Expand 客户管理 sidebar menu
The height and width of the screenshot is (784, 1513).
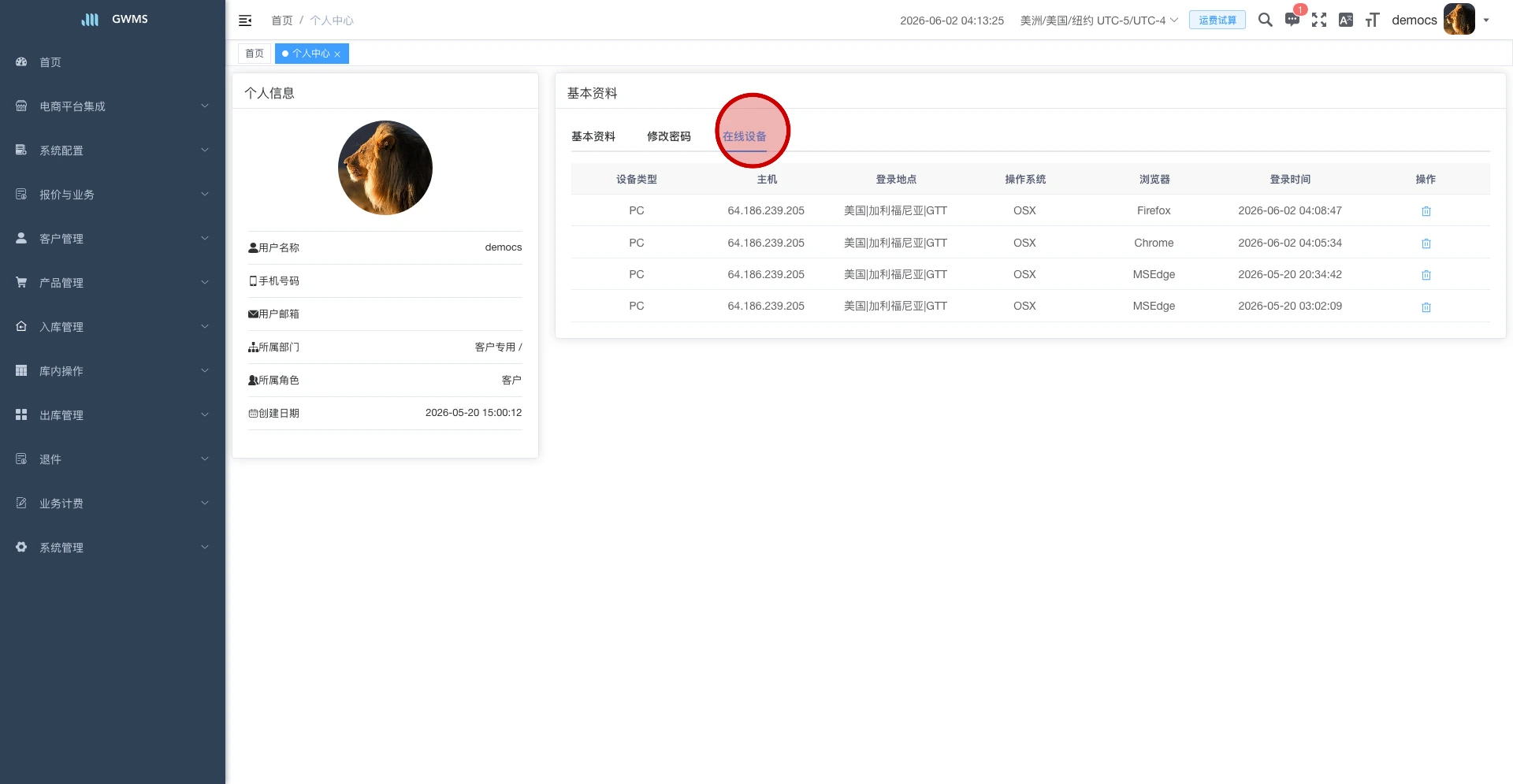pos(113,239)
